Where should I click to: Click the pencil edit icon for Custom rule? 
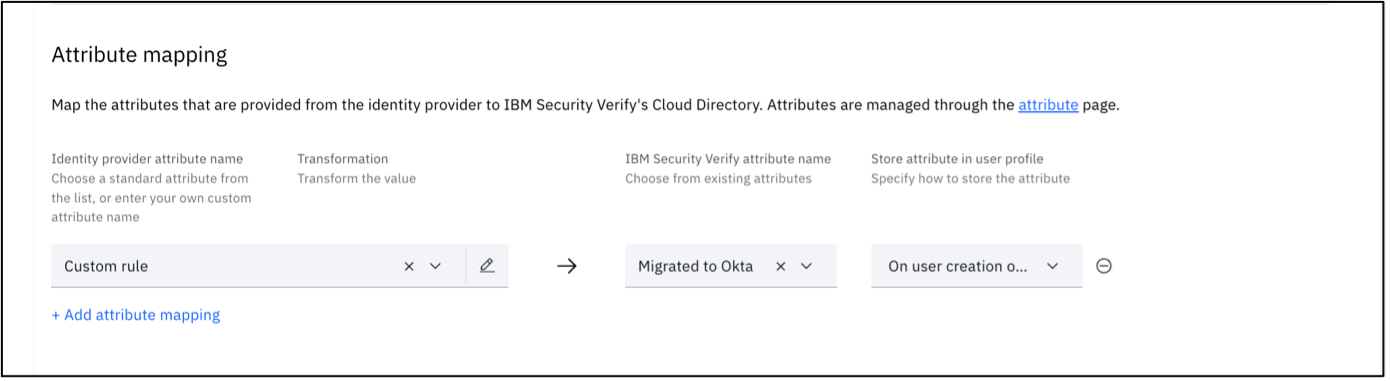[x=487, y=266]
